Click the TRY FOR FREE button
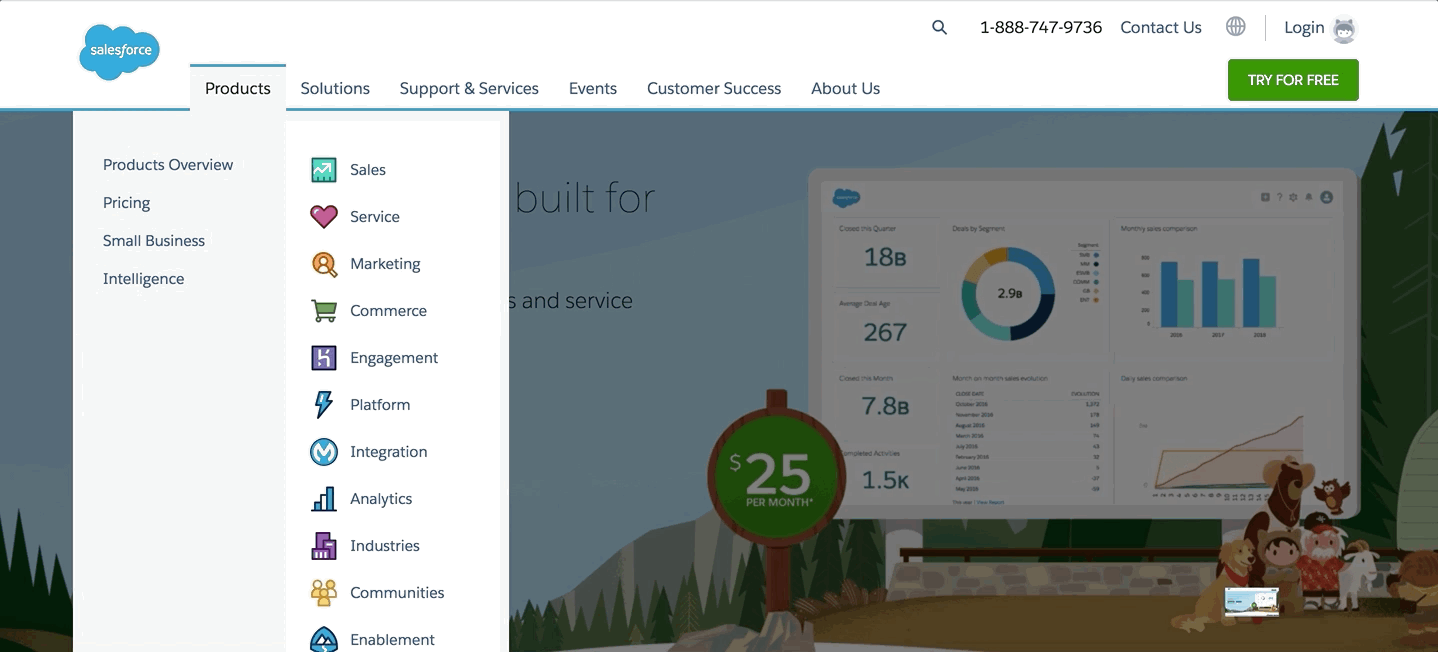This screenshot has height=652, width=1438. pyautogui.click(x=1293, y=80)
